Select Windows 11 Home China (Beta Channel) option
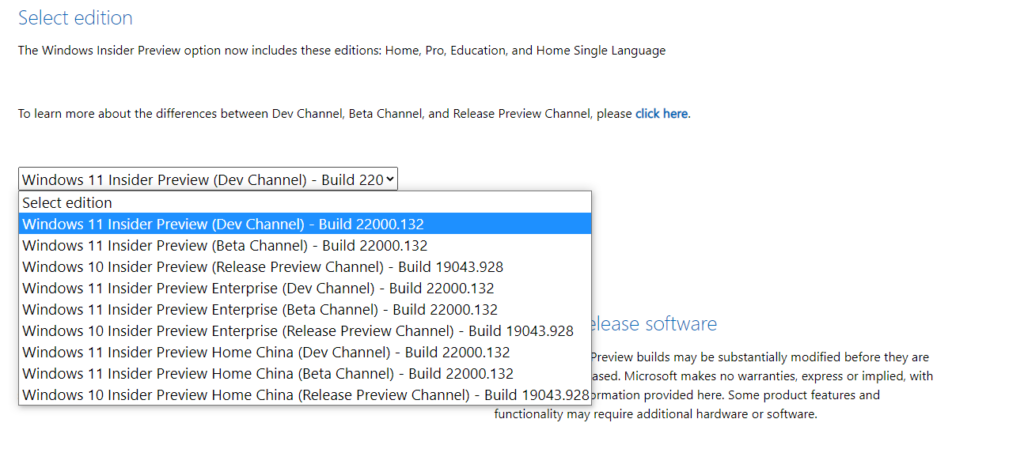 (305, 373)
